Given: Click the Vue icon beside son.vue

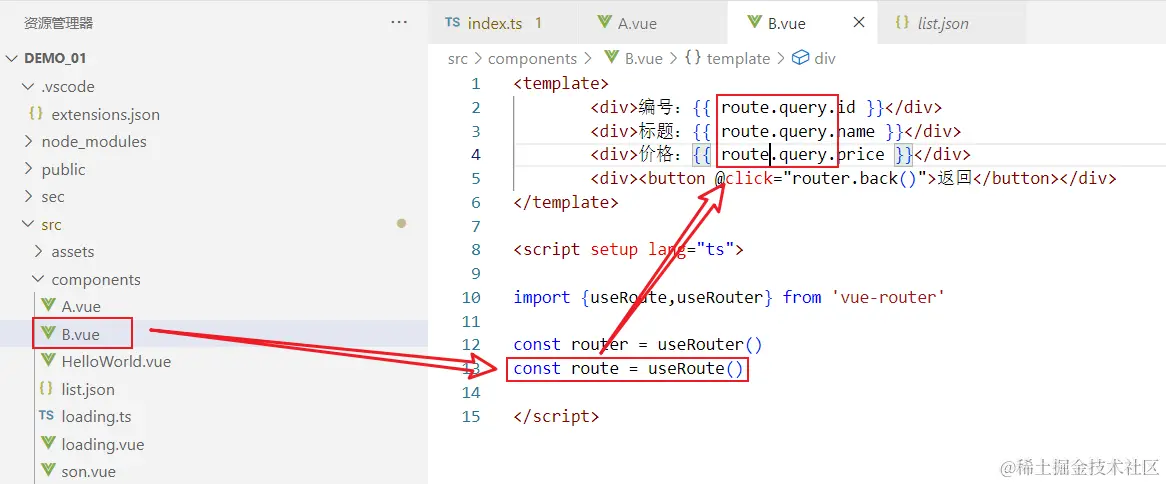Looking at the screenshot, I should click(x=48, y=471).
